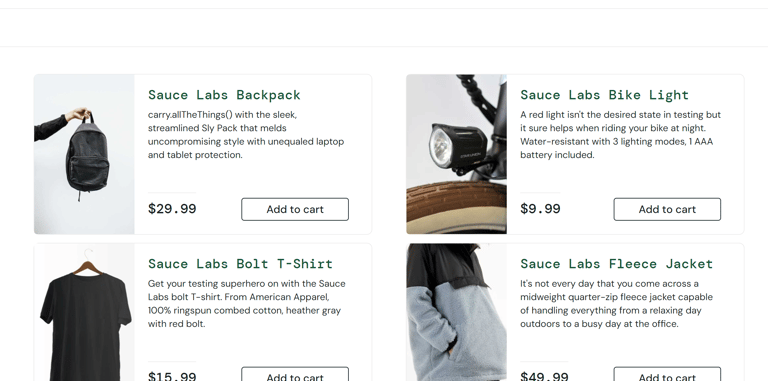Click the backpack description text

pos(246,135)
